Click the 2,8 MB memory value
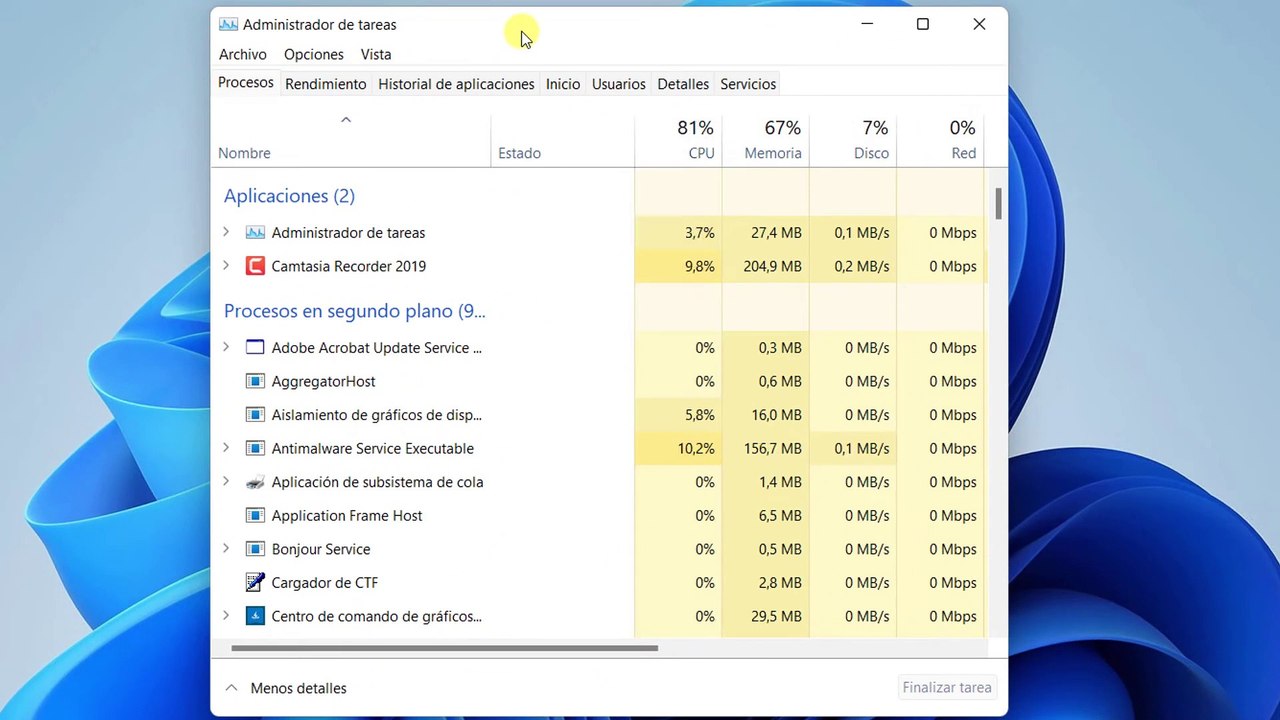The image size is (1280, 720). [x=780, y=583]
